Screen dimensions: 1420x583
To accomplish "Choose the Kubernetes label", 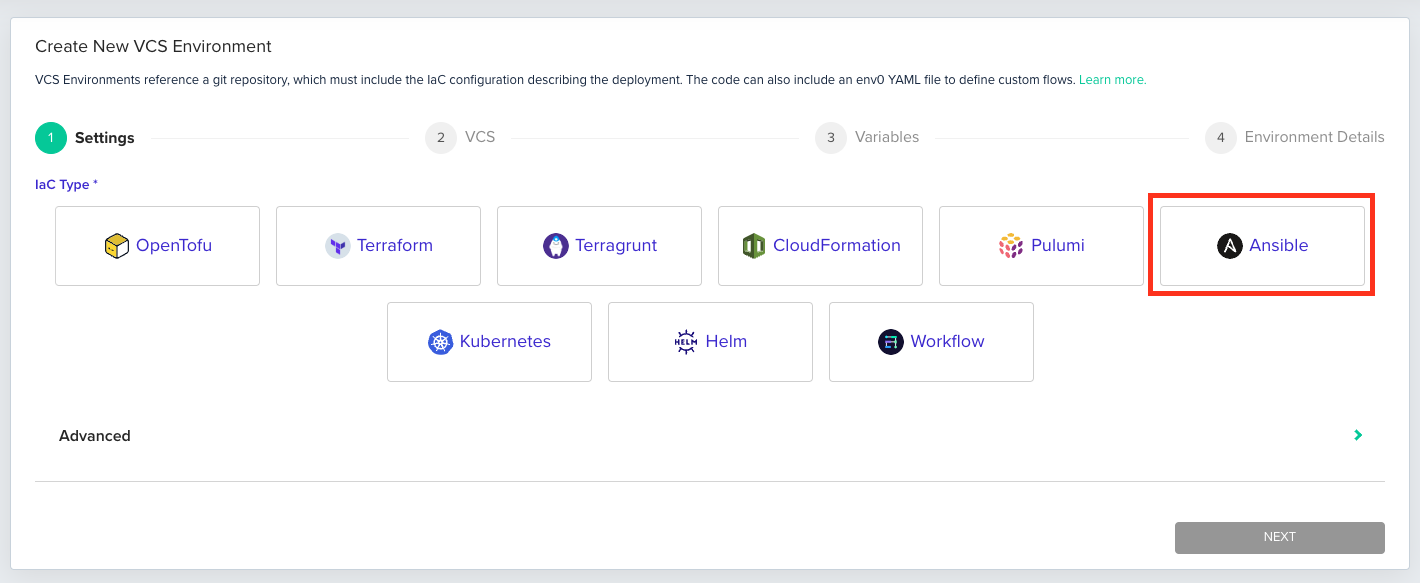I will (505, 342).
